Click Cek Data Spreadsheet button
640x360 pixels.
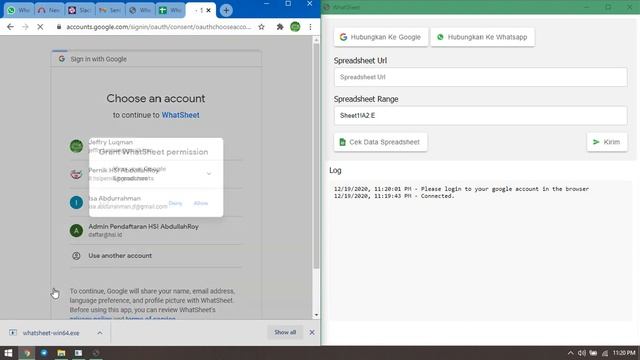(x=380, y=142)
